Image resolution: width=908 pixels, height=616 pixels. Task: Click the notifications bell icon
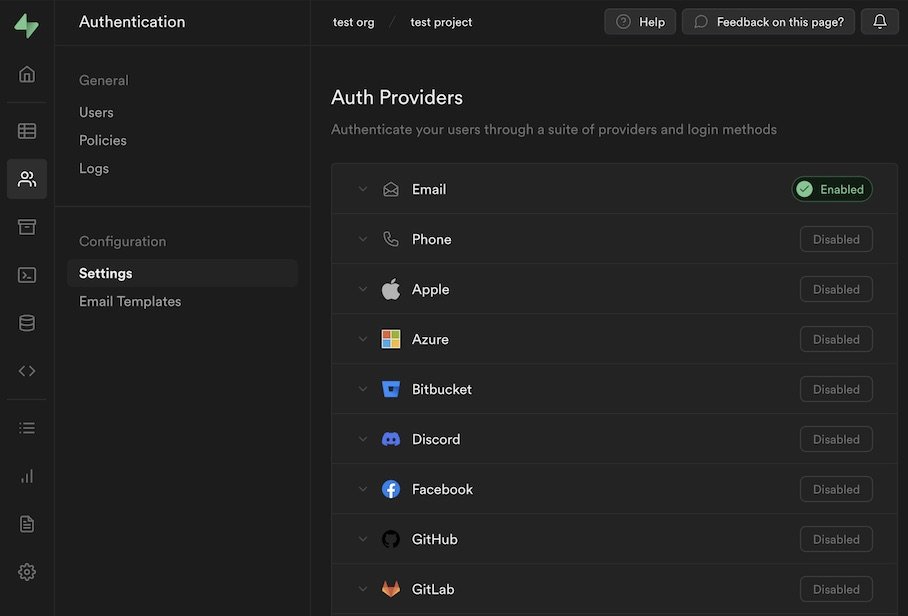(880, 22)
